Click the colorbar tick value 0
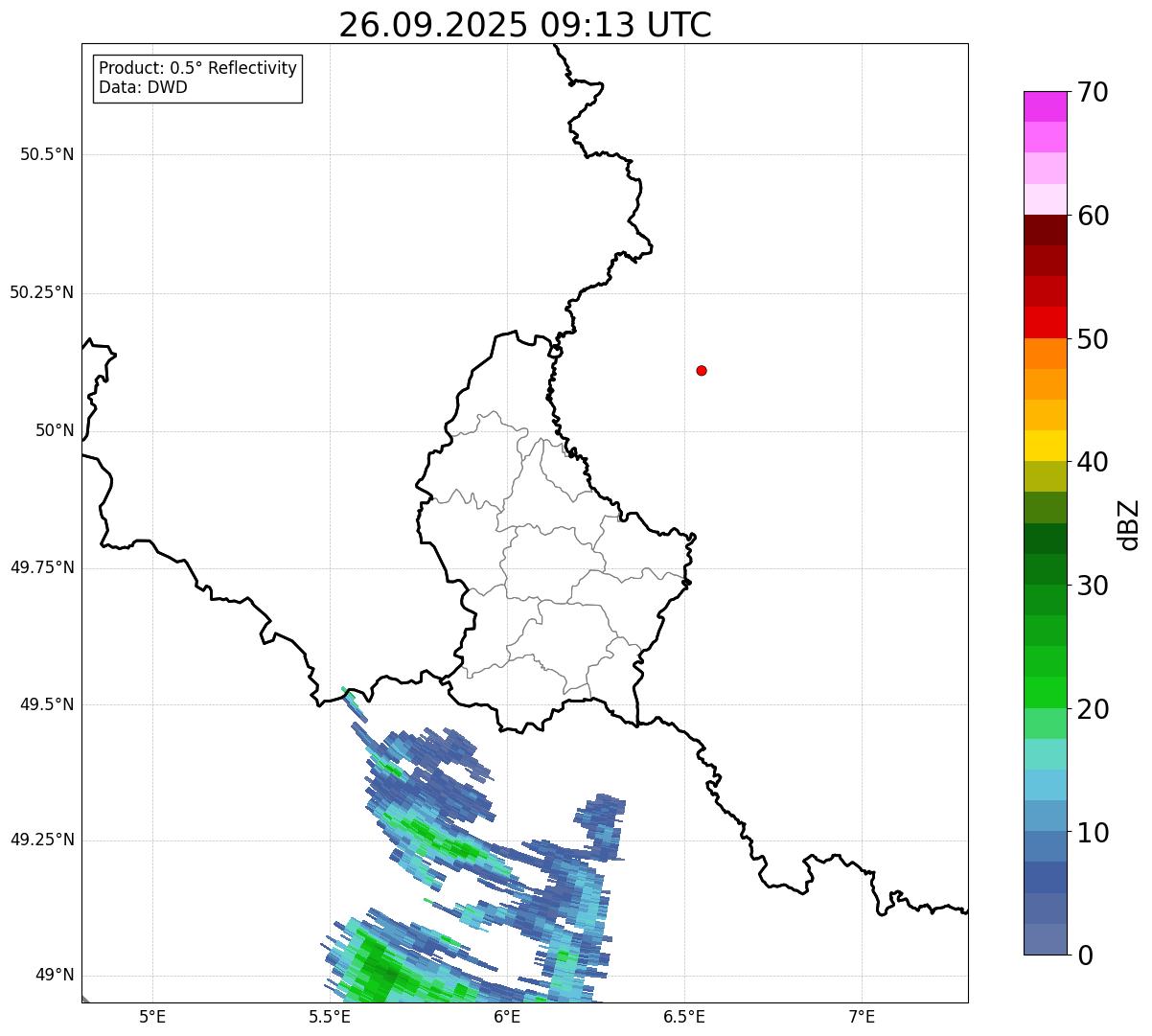Image resolution: width=1152 pixels, height=1036 pixels. coord(1084,955)
